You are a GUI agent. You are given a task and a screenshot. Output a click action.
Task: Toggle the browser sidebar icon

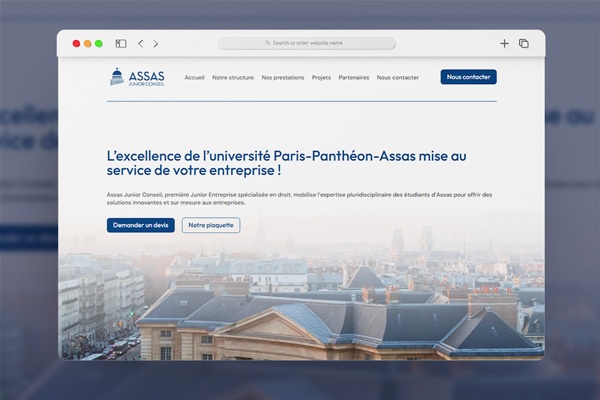pyautogui.click(x=121, y=44)
